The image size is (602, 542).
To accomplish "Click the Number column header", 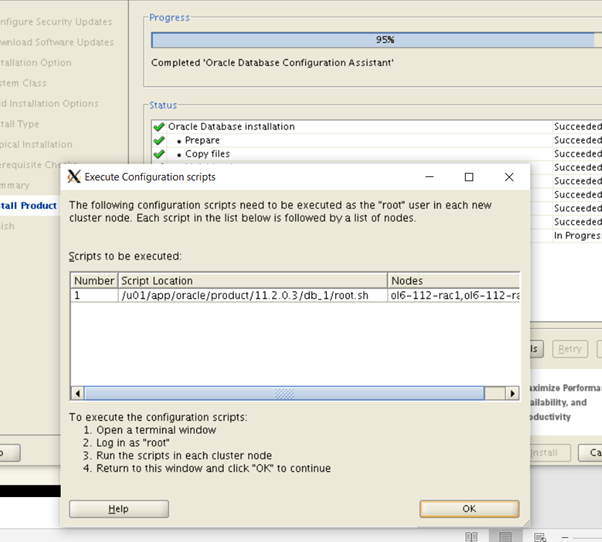I will (x=94, y=281).
